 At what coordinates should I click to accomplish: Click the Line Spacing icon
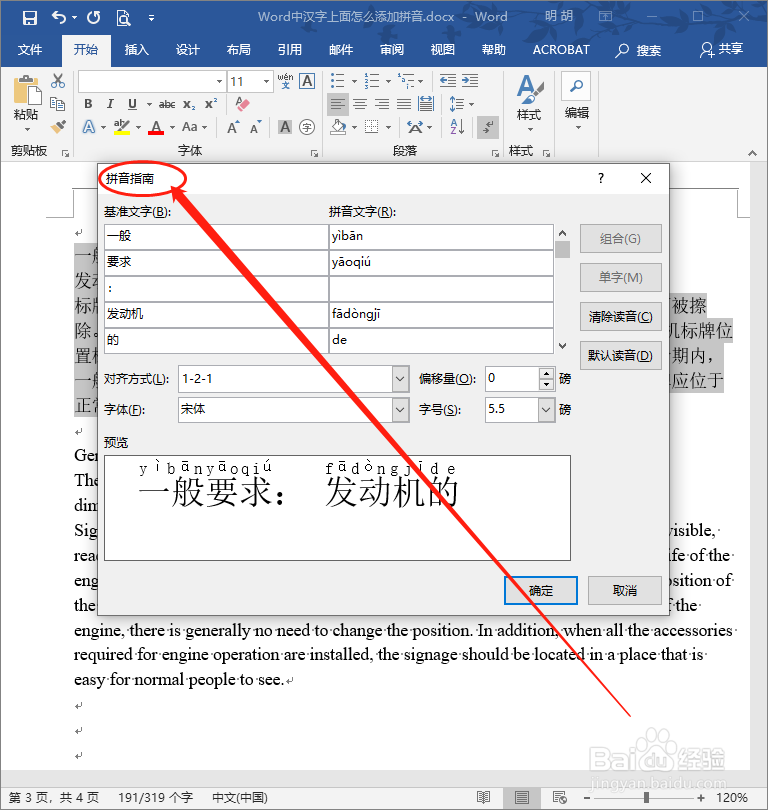coord(457,104)
